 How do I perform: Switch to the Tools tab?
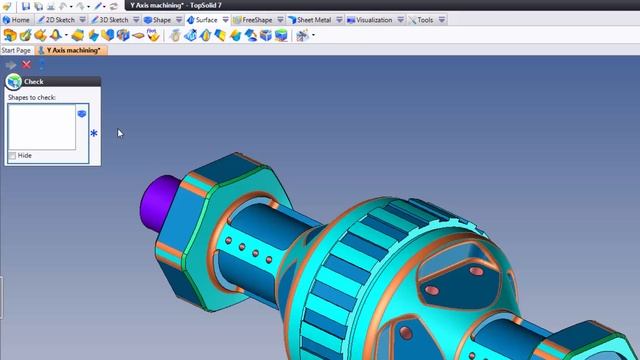pos(421,20)
